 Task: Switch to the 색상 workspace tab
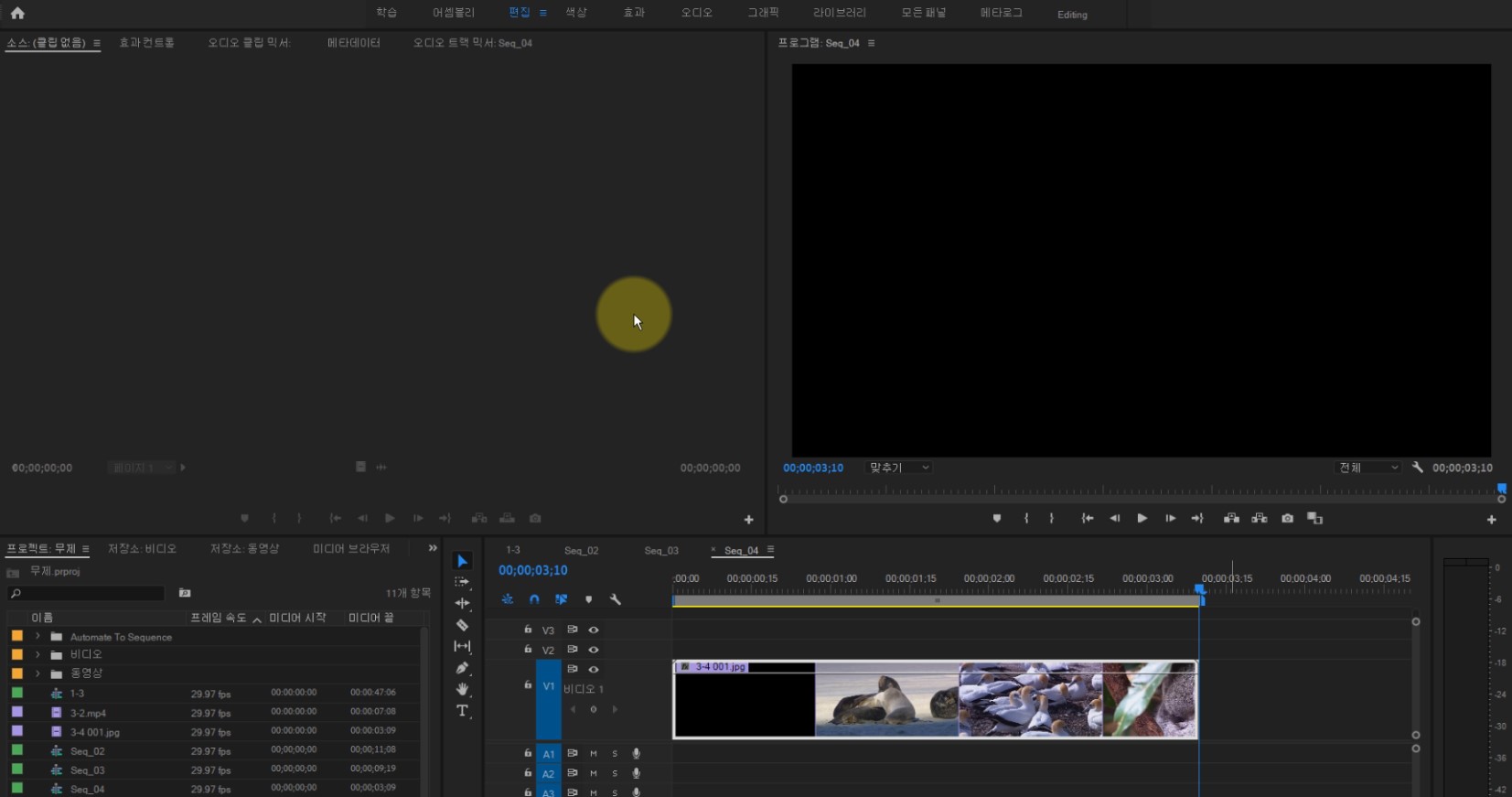[575, 13]
